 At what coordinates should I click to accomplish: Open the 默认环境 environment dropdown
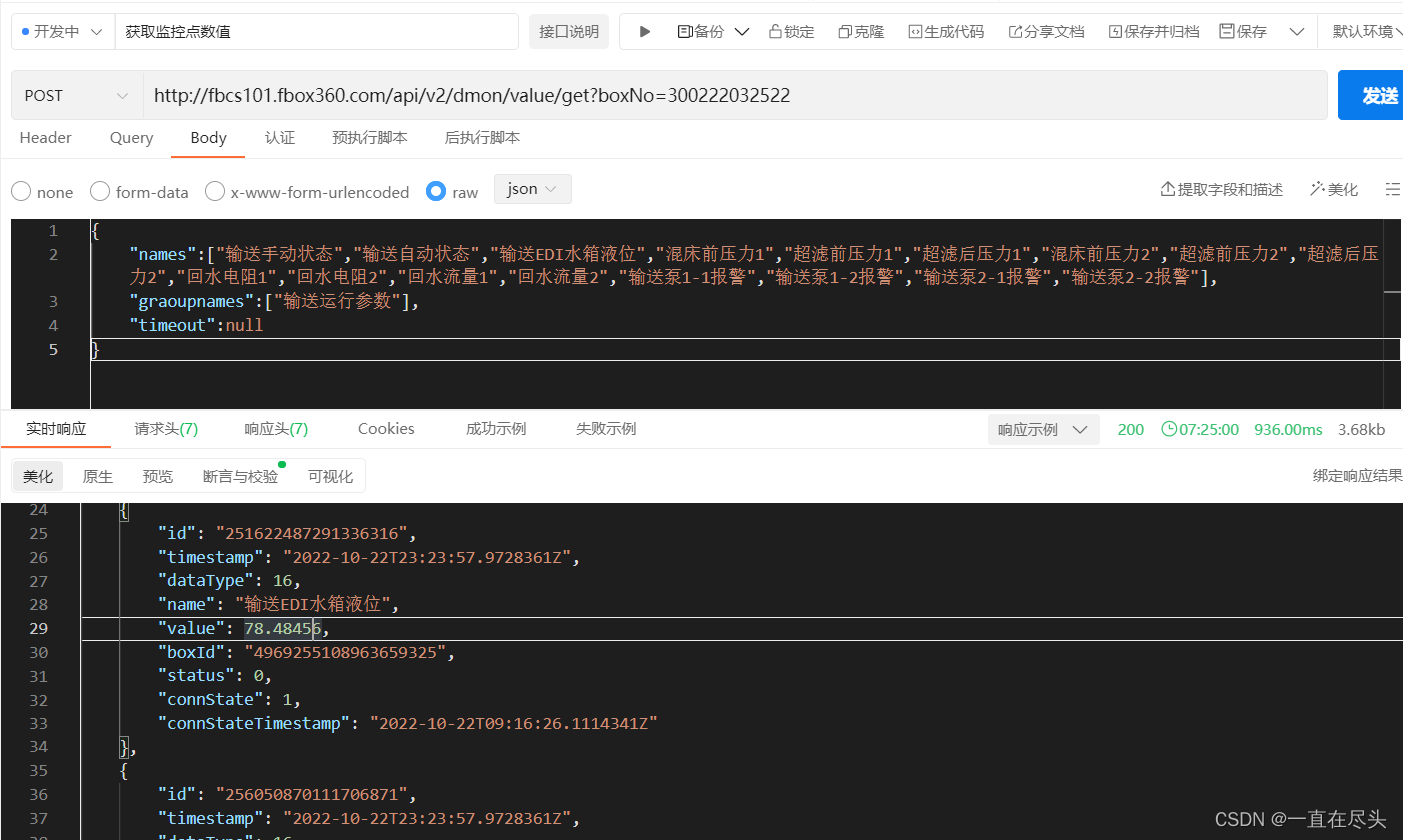point(1367,32)
